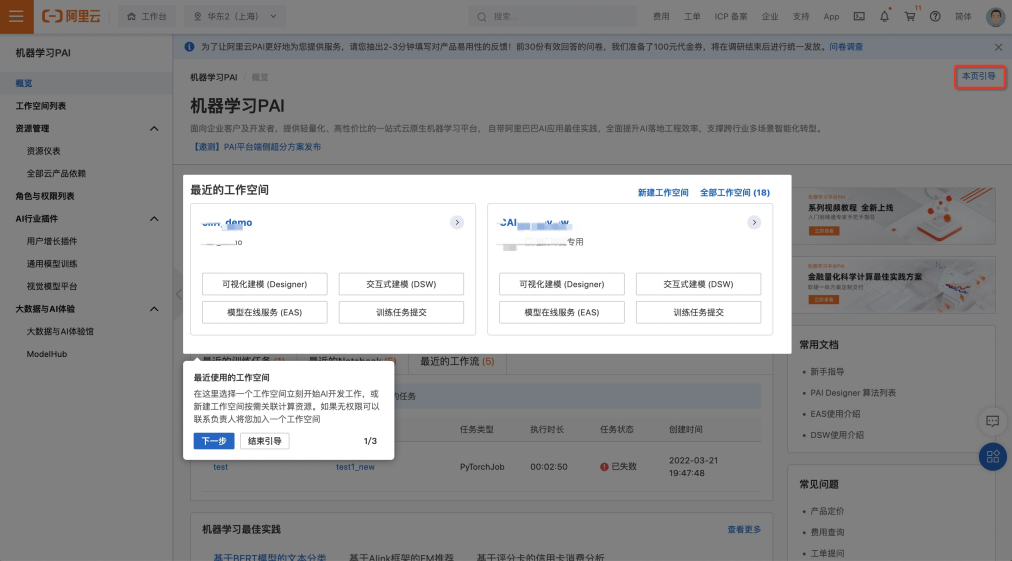Click the top search input field
Image resolution: width=1012 pixels, height=561 pixels.
pyautogui.click(x=553, y=17)
